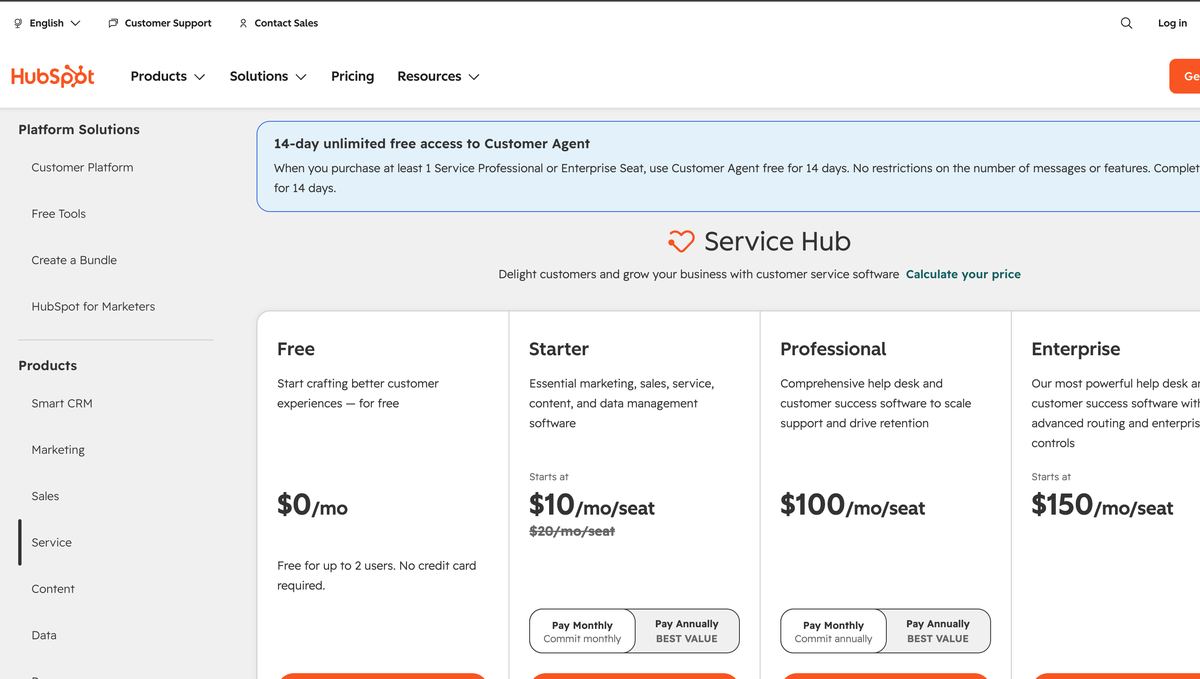Select Content in sidebar Products

pyautogui.click(x=53, y=589)
